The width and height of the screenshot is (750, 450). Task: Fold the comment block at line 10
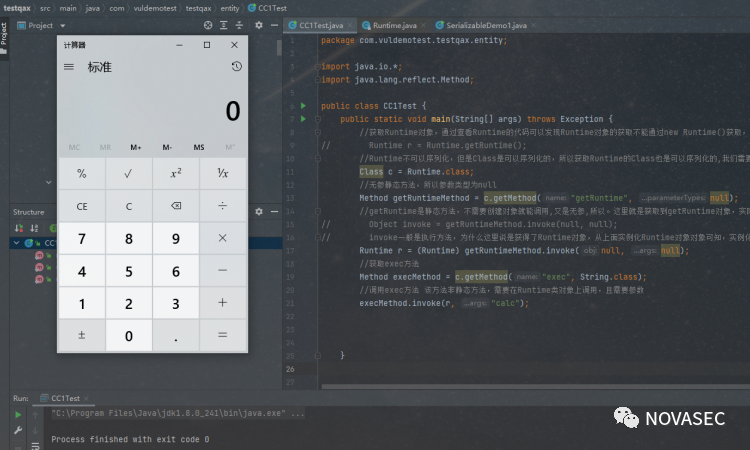[317, 158]
